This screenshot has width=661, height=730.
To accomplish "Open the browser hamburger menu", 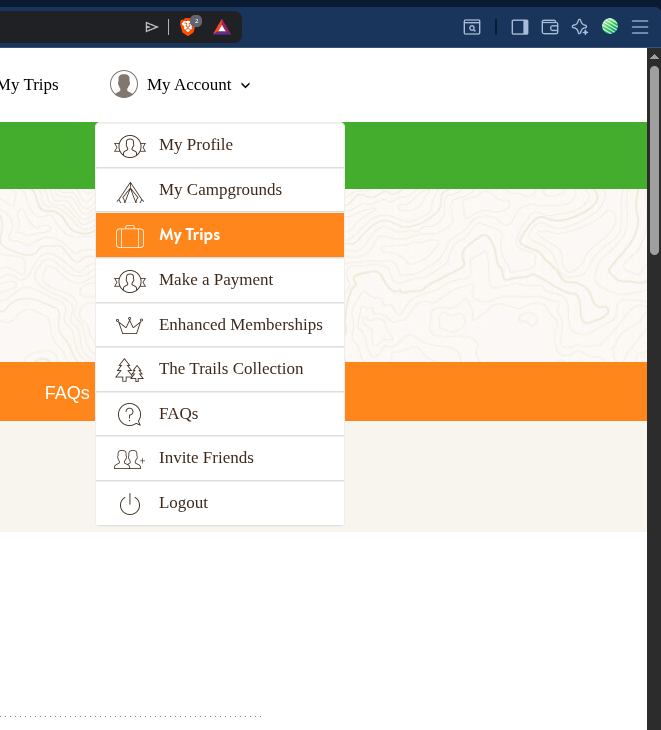I will click(x=640, y=27).
